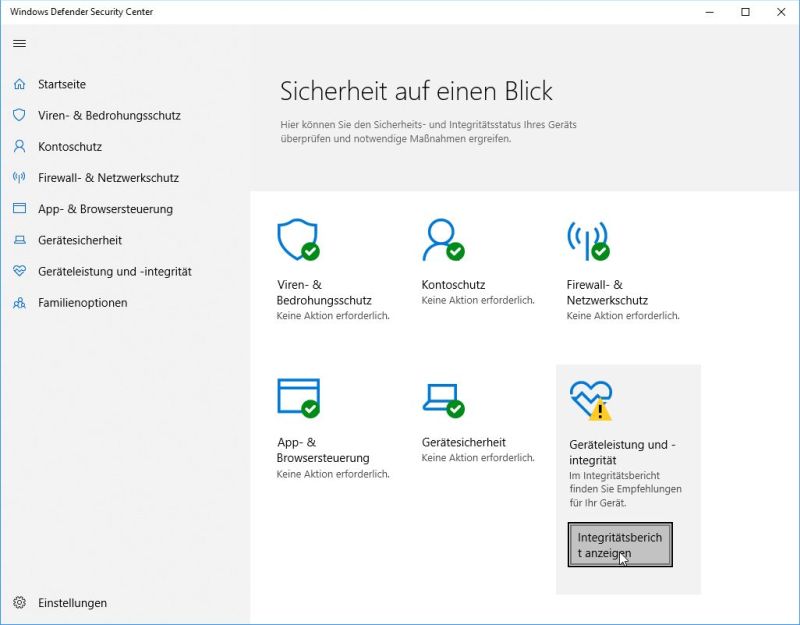Click 'Keine Aktion erforderlich.' under Firewall- & Netzwerkschutz
This screenshot has width=800, height=625.
(x=623, y=316)
